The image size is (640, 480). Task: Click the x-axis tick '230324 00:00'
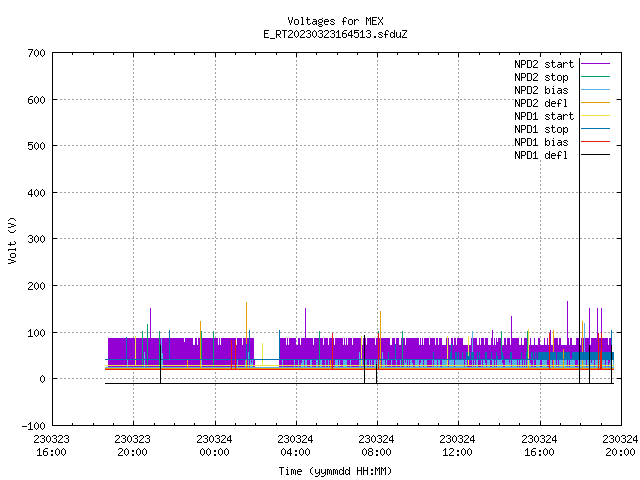[214, 446]
